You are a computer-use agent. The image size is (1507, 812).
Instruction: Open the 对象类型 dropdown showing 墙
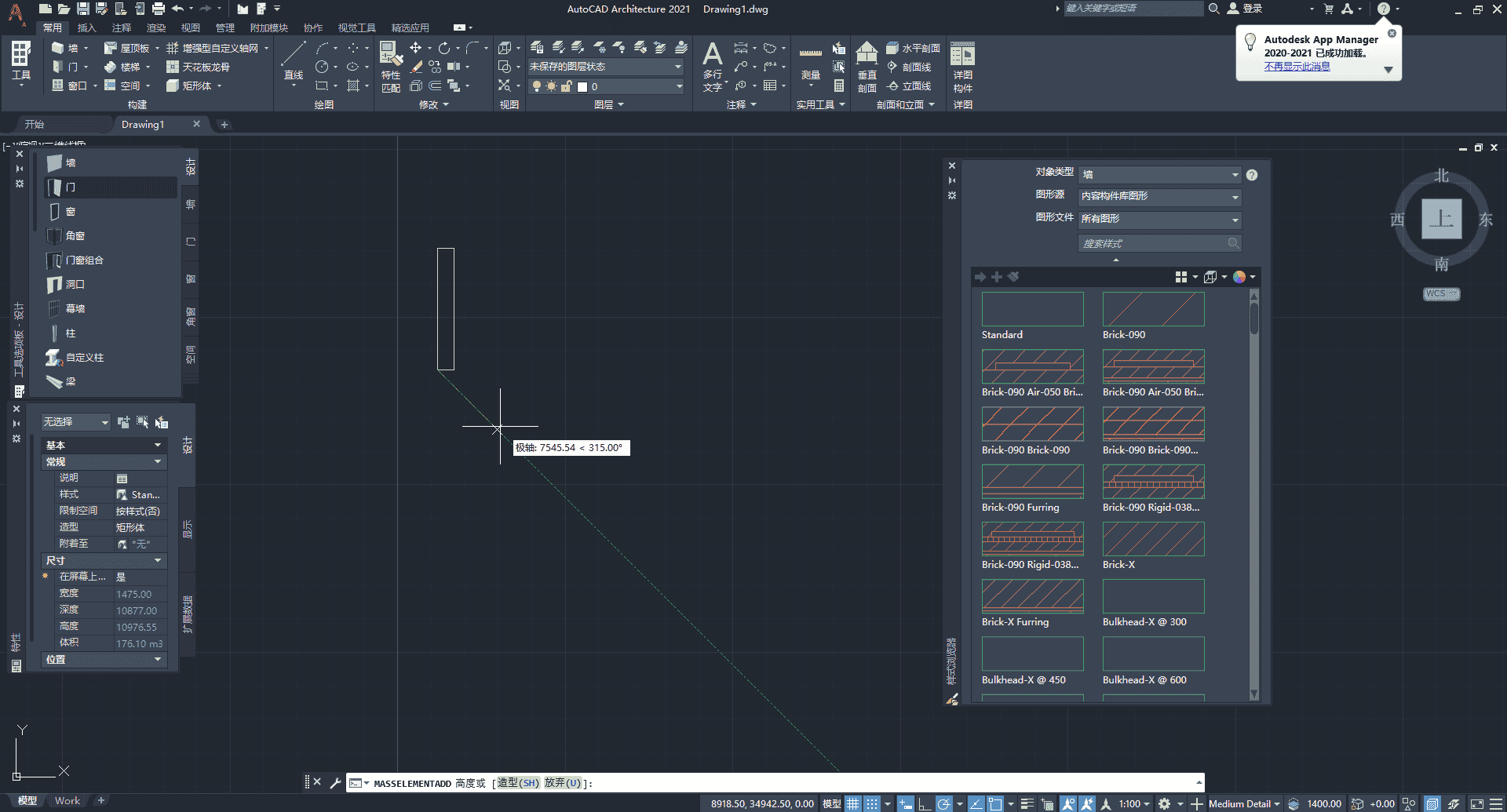pos(1159,174)
